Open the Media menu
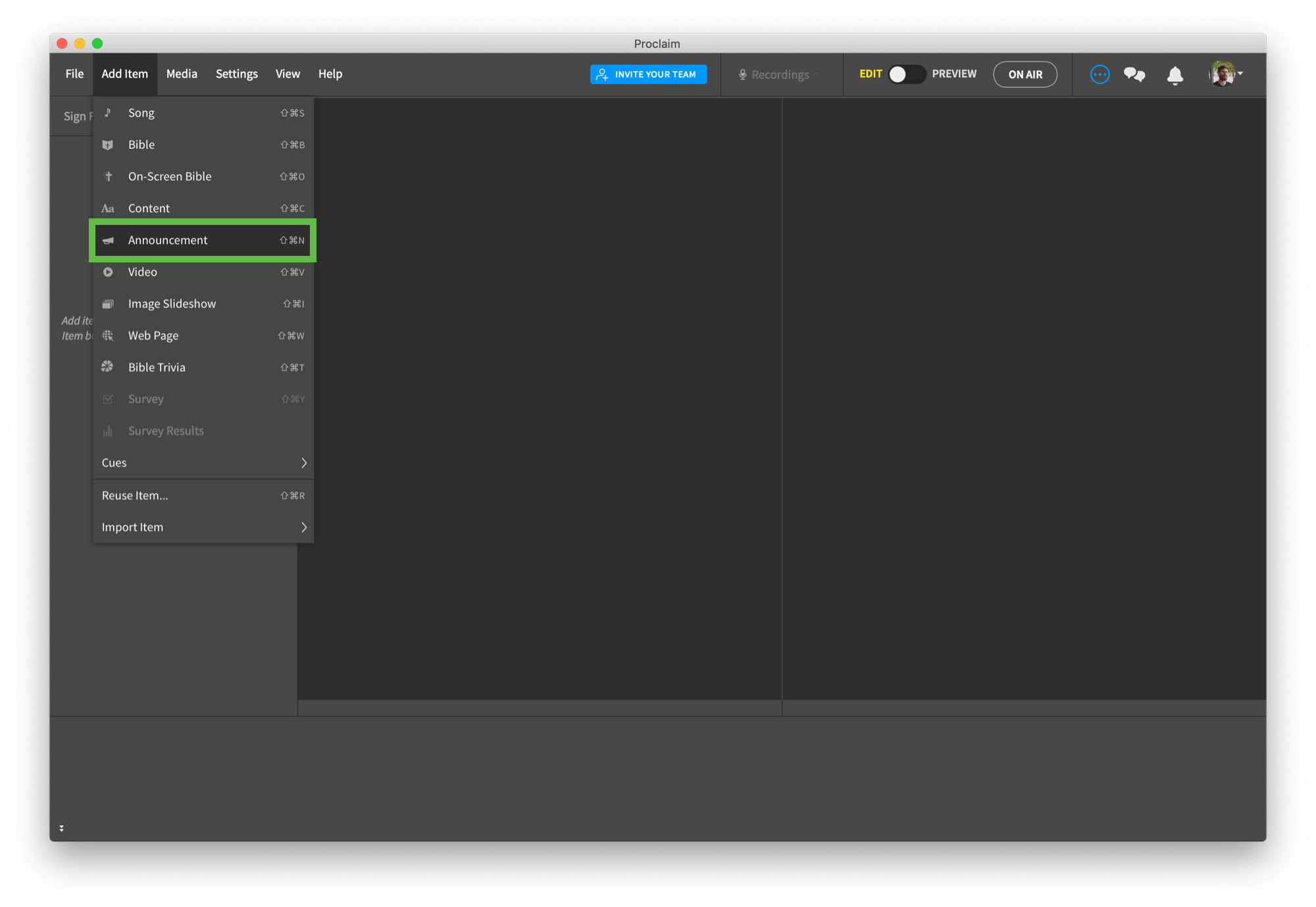The height and width of the screenshot is (907, 1316). pyautogui.click(x=182, y=74)
